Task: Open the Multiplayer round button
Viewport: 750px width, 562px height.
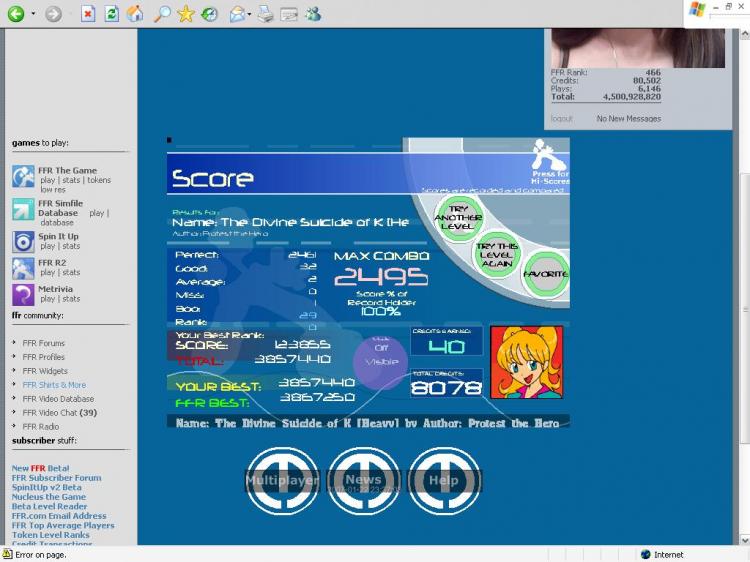Action: click(x=282, y=481)
